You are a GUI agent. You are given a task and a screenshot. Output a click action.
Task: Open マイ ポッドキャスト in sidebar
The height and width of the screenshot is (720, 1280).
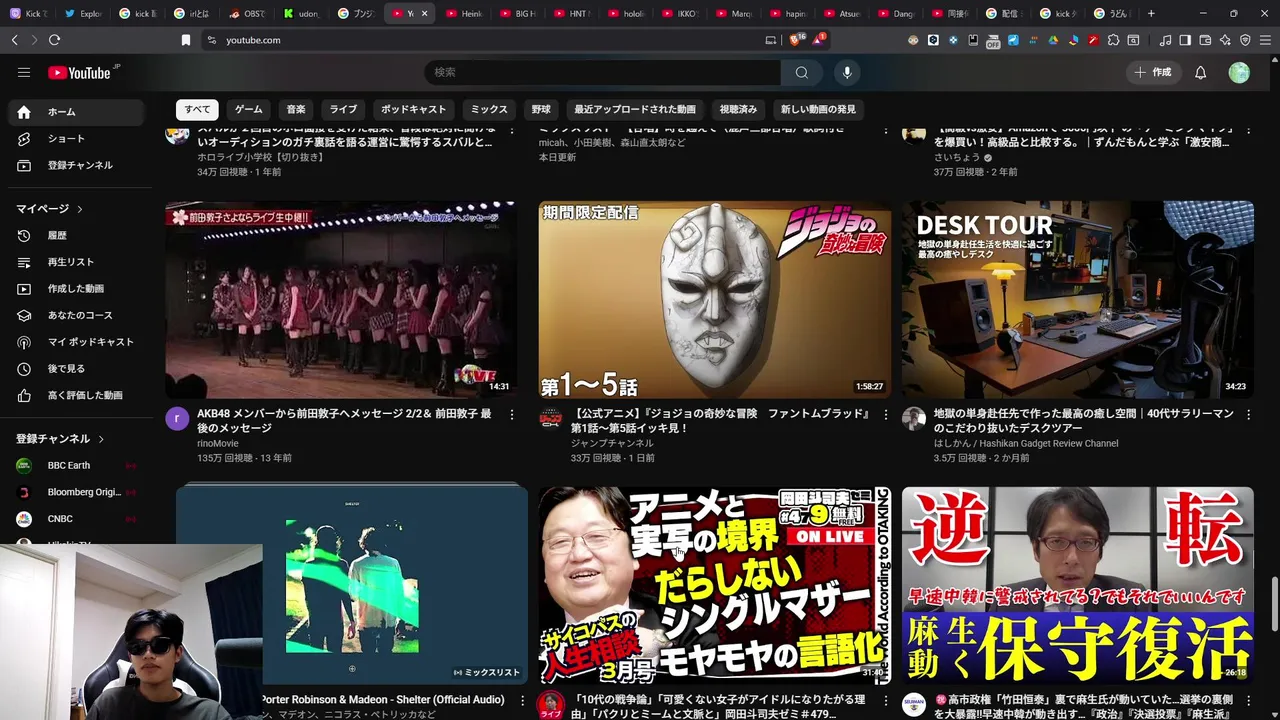tap(76, 342)
